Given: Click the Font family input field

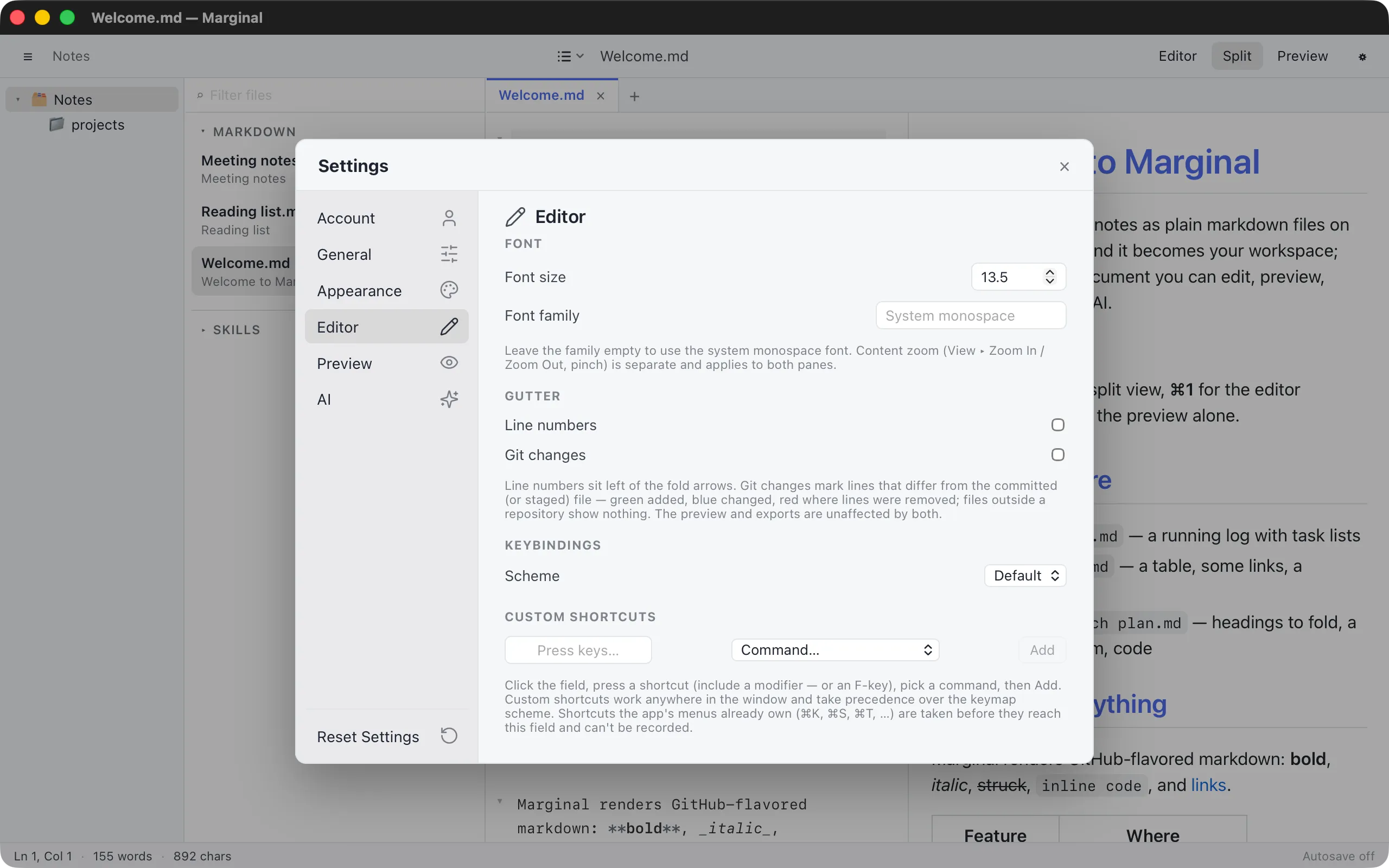Looking at the screenshot, I should [971, 315].
